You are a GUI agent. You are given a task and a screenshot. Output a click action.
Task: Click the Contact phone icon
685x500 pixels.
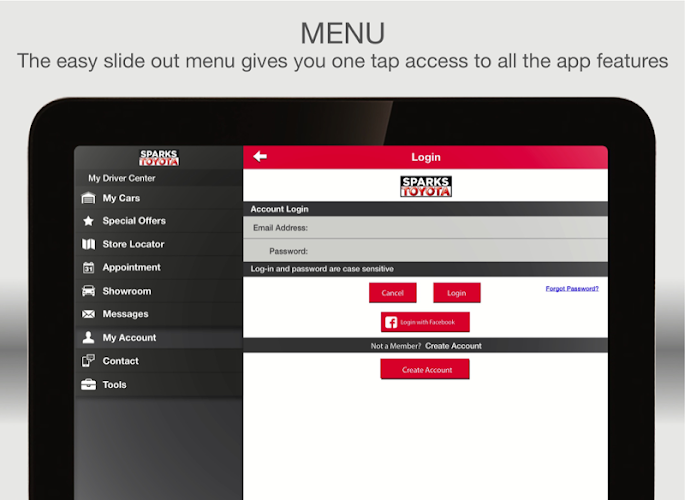point(88,361)
